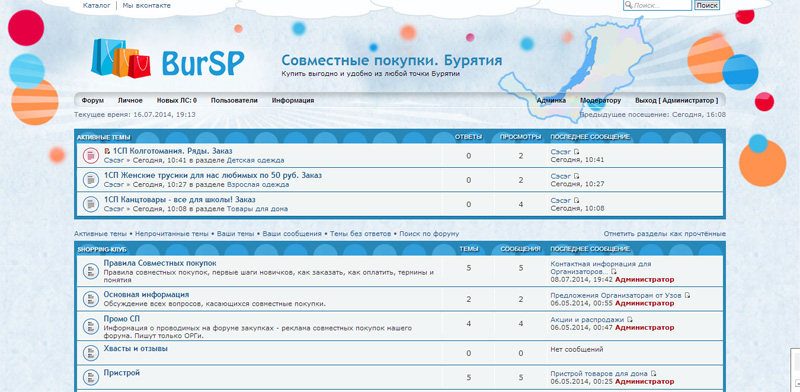Open the Мы вконтакте link
Image resolution: width=800 pixels, height=392 pixels.
[147, 6]
